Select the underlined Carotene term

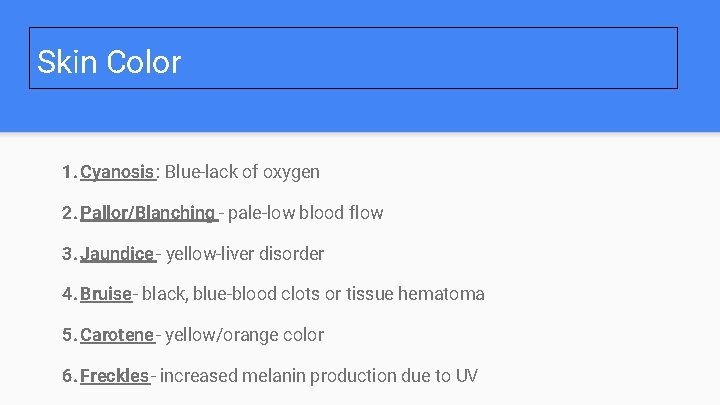[x=117, y=335]
